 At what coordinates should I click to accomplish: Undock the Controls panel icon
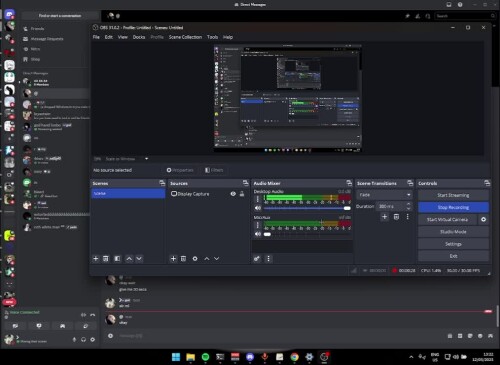click(x=487, y=183)
